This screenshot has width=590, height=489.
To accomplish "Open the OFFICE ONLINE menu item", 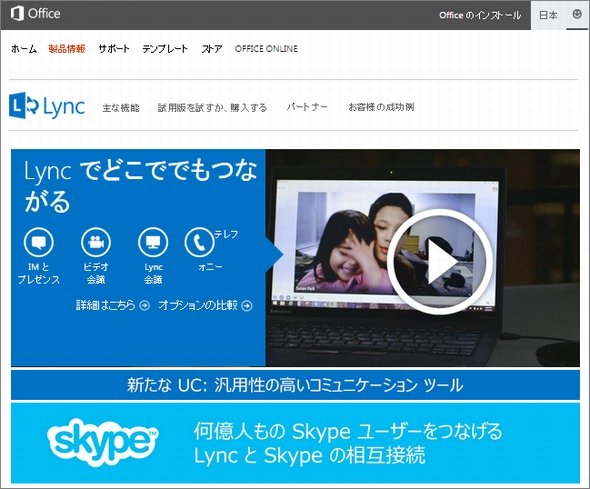I will (x=266, y=49).
